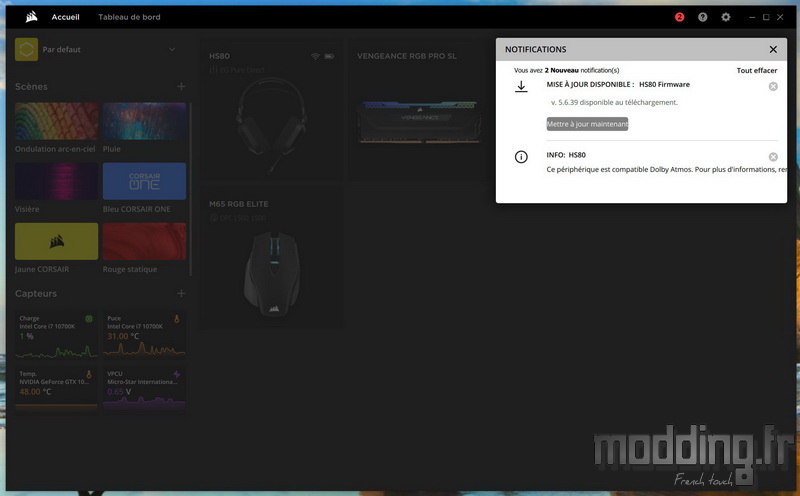
Task: Switch to the Accueil tab
Action: coord(65,17)
